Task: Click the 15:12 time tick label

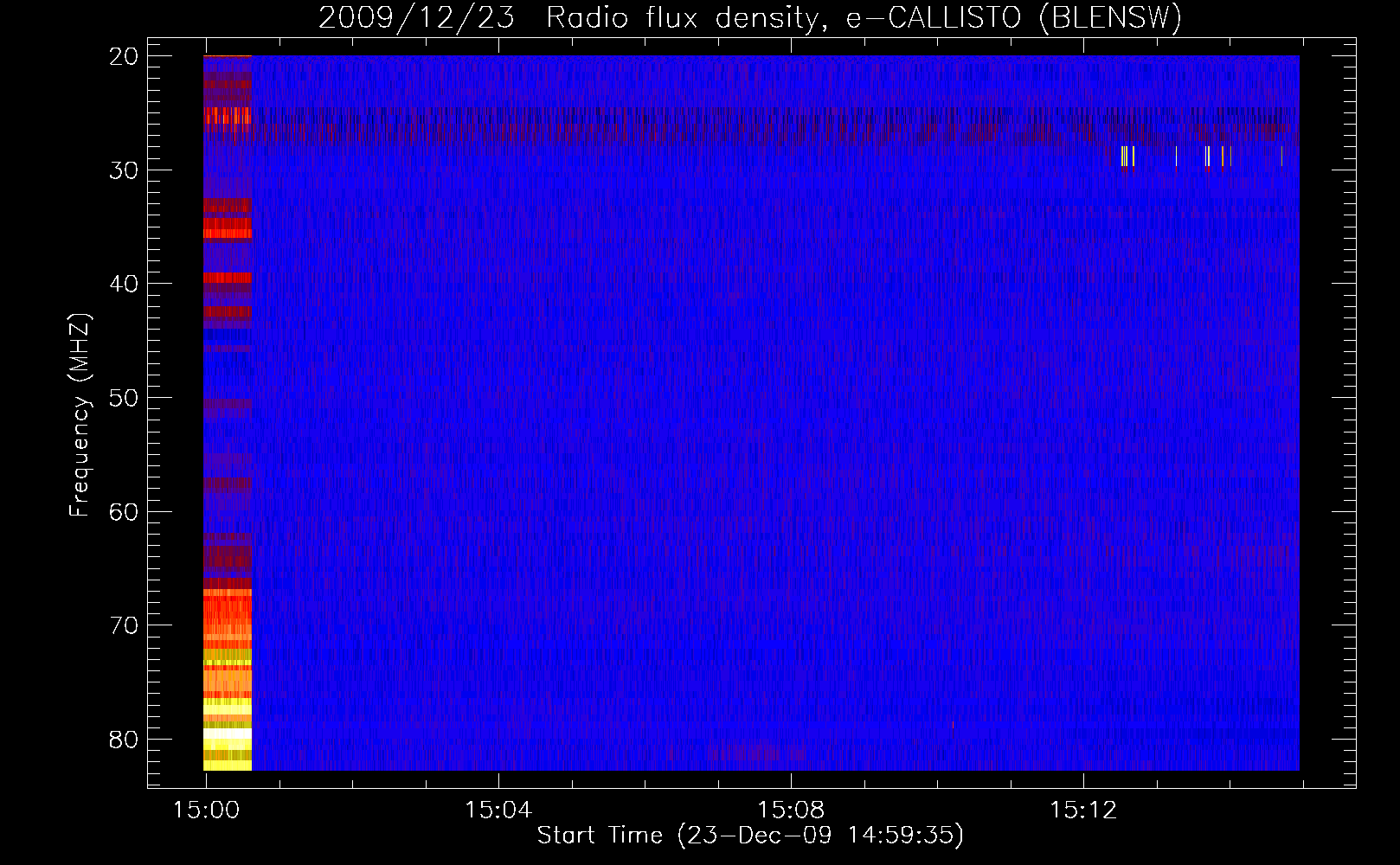Action: coord(1083,811)
